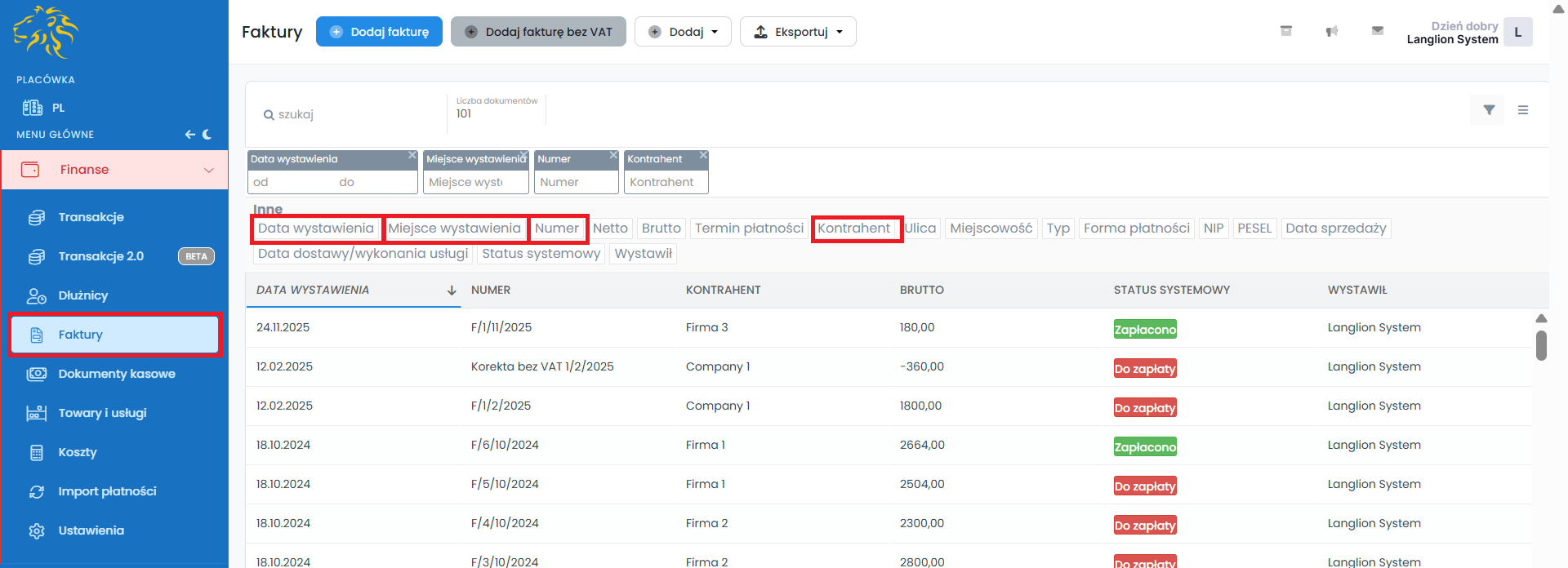The image size is (1568, 568).
Task: Click the Dodaj fakturę button
Action: 379,32
